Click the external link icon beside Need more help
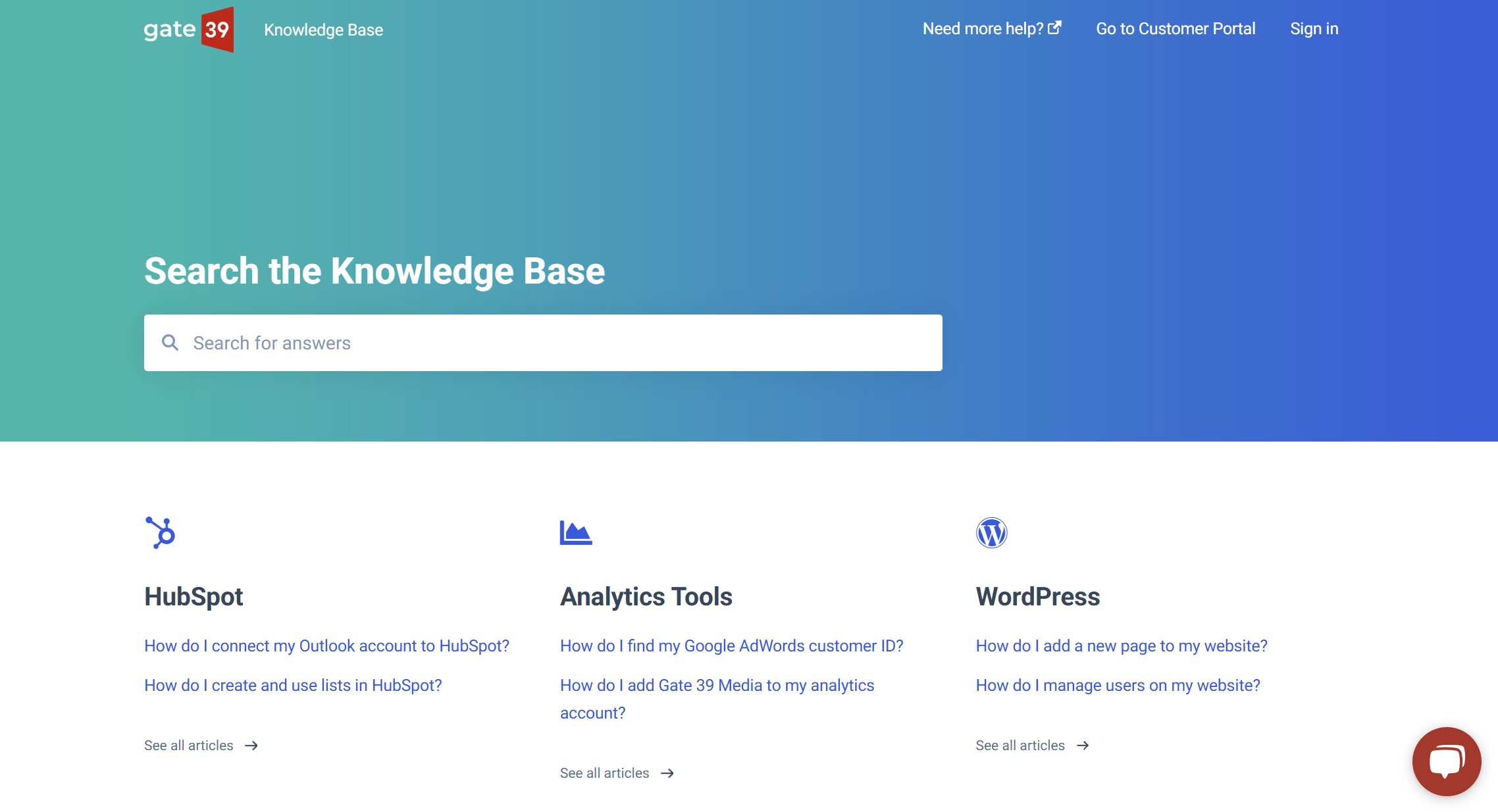This screenshot has width=1498, height=812. [1054, 28]
